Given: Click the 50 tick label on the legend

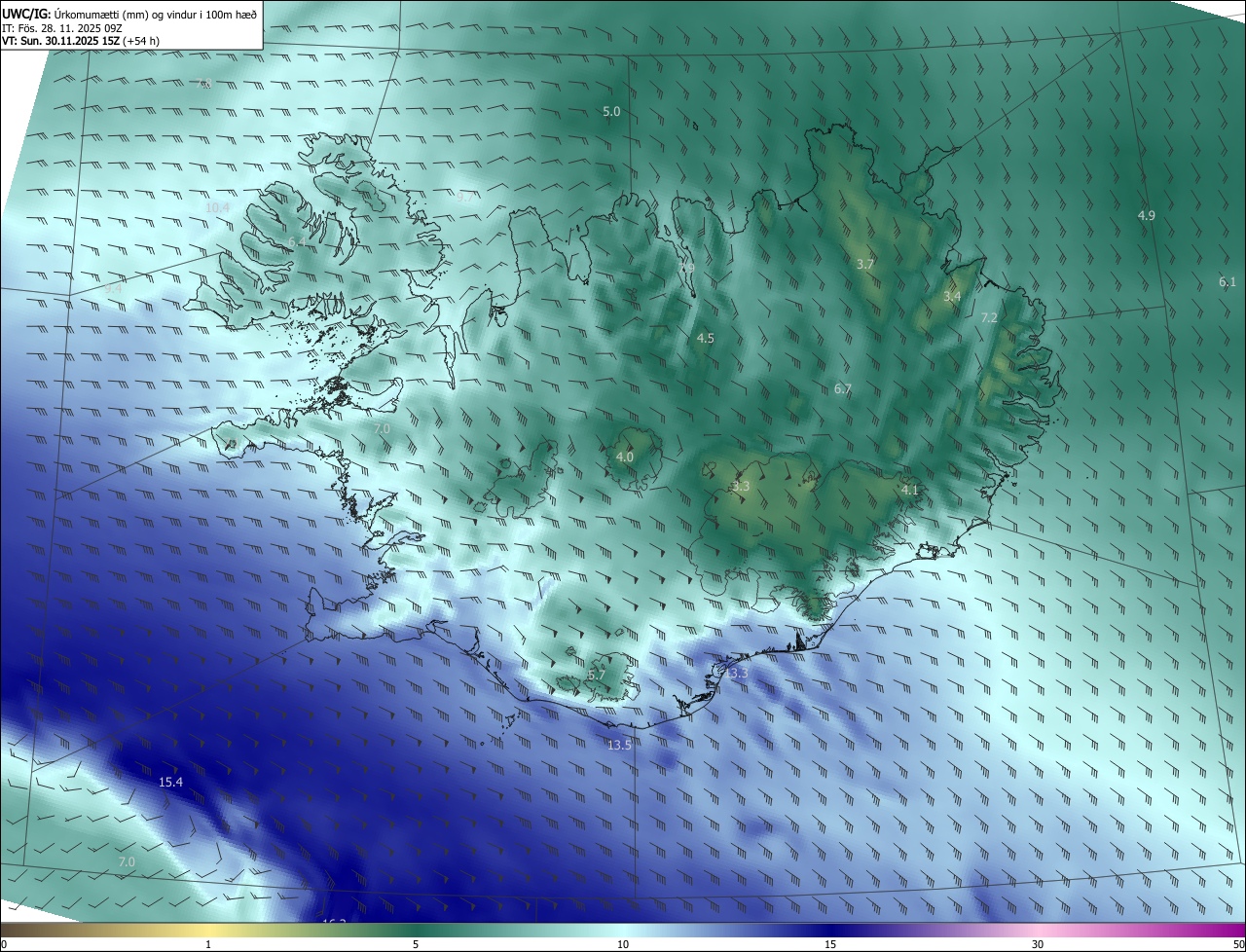Looking at the screenshot, I should point(1238,944).
